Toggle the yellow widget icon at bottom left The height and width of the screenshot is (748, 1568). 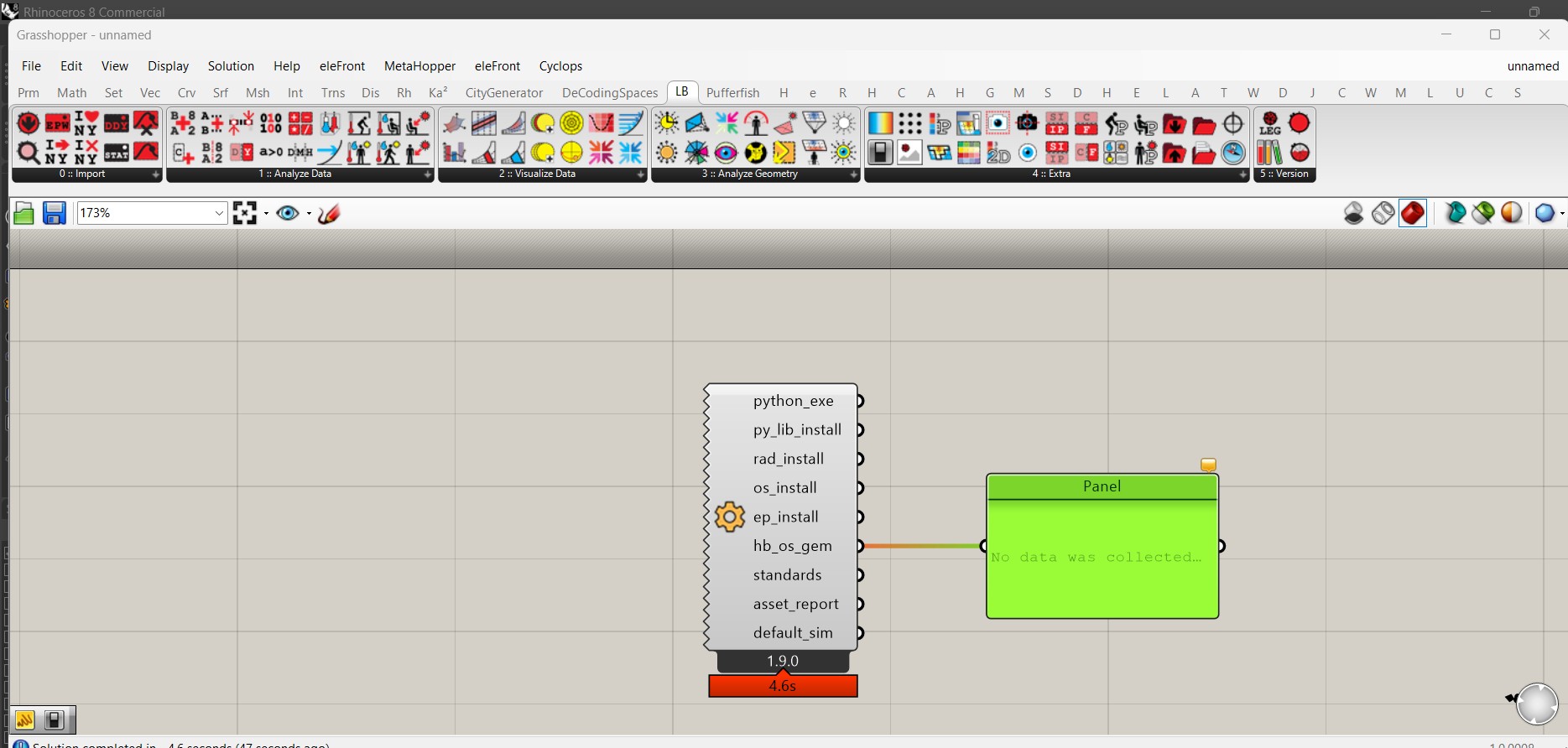24,719
